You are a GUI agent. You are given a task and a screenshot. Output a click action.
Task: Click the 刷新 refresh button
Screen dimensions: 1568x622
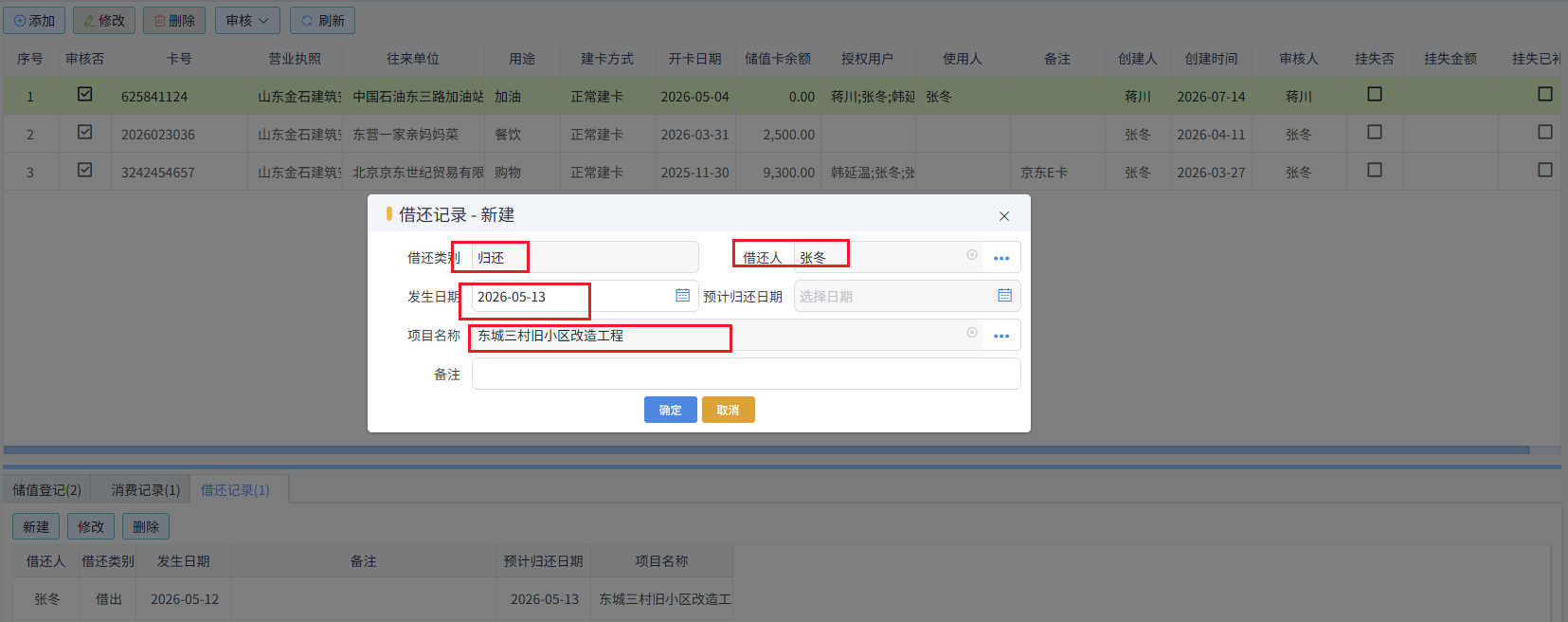(322, 20)
